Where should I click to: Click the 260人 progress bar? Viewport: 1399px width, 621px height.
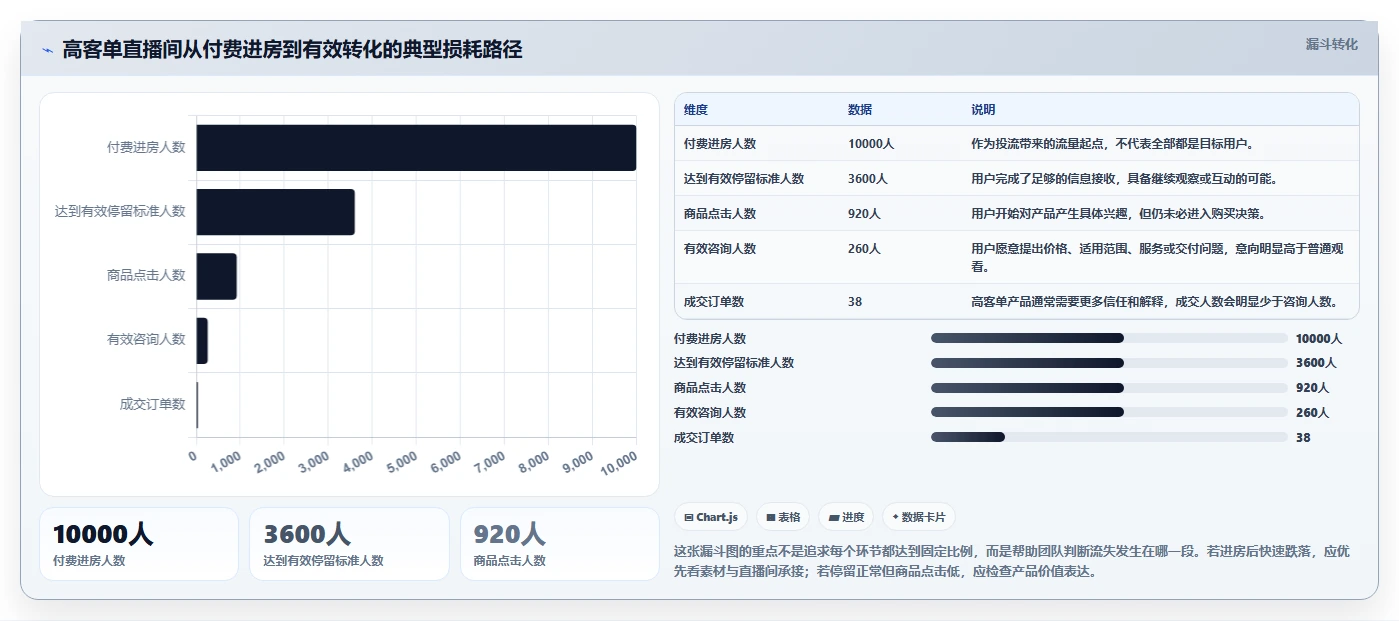(x=1109, y=412)
